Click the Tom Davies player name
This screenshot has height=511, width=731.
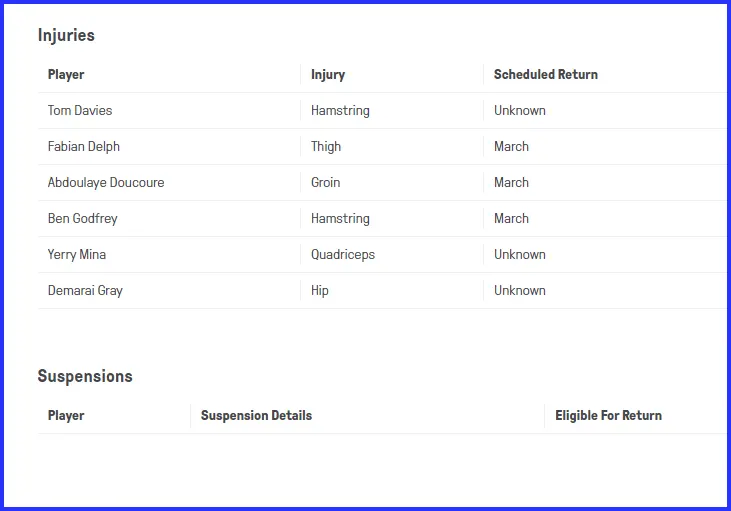pos(80,111)
